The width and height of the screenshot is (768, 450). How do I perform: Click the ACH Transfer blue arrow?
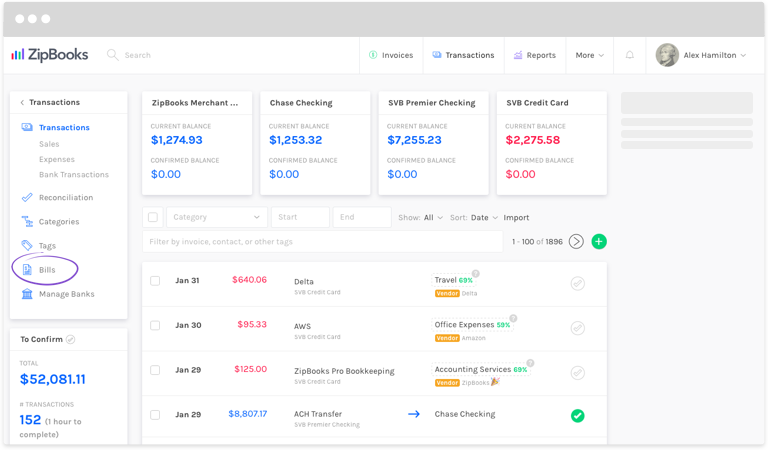[x=414, y=414]
